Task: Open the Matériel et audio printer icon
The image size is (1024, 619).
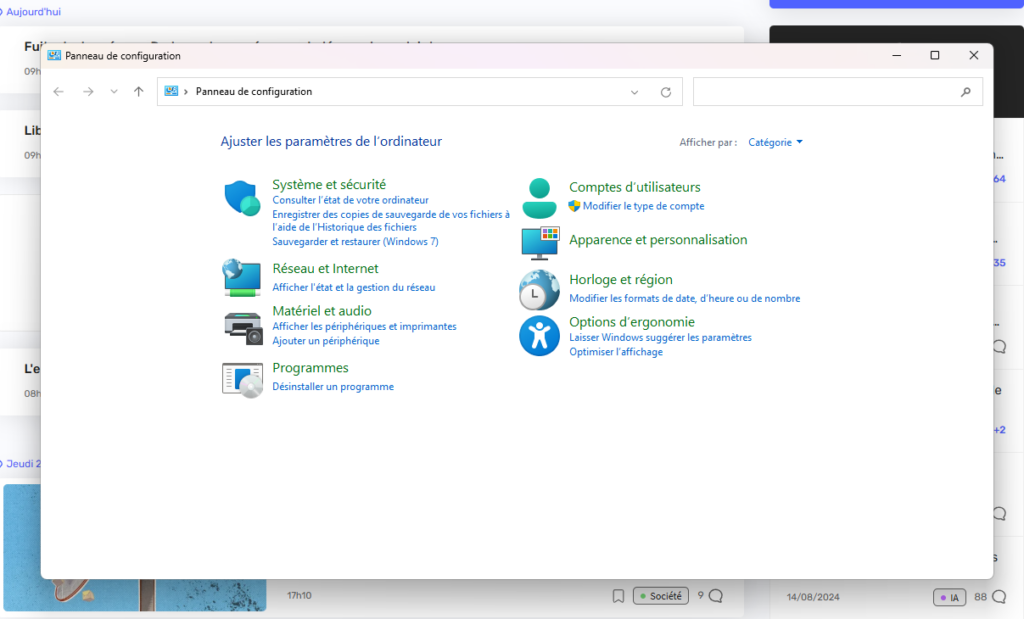Action: (243, 328)
